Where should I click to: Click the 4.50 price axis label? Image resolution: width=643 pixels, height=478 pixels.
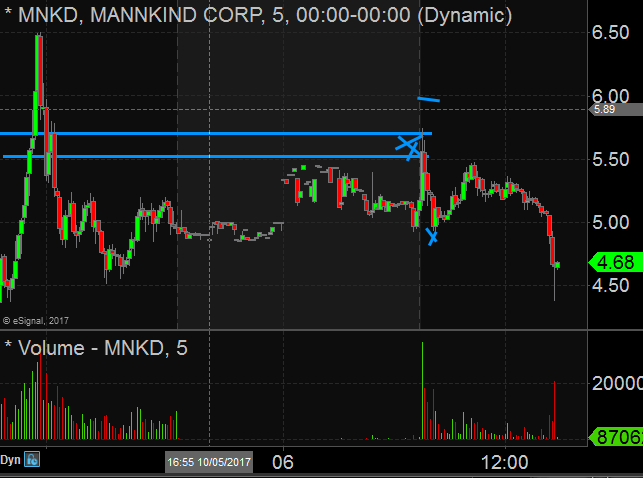click(610, 286)
